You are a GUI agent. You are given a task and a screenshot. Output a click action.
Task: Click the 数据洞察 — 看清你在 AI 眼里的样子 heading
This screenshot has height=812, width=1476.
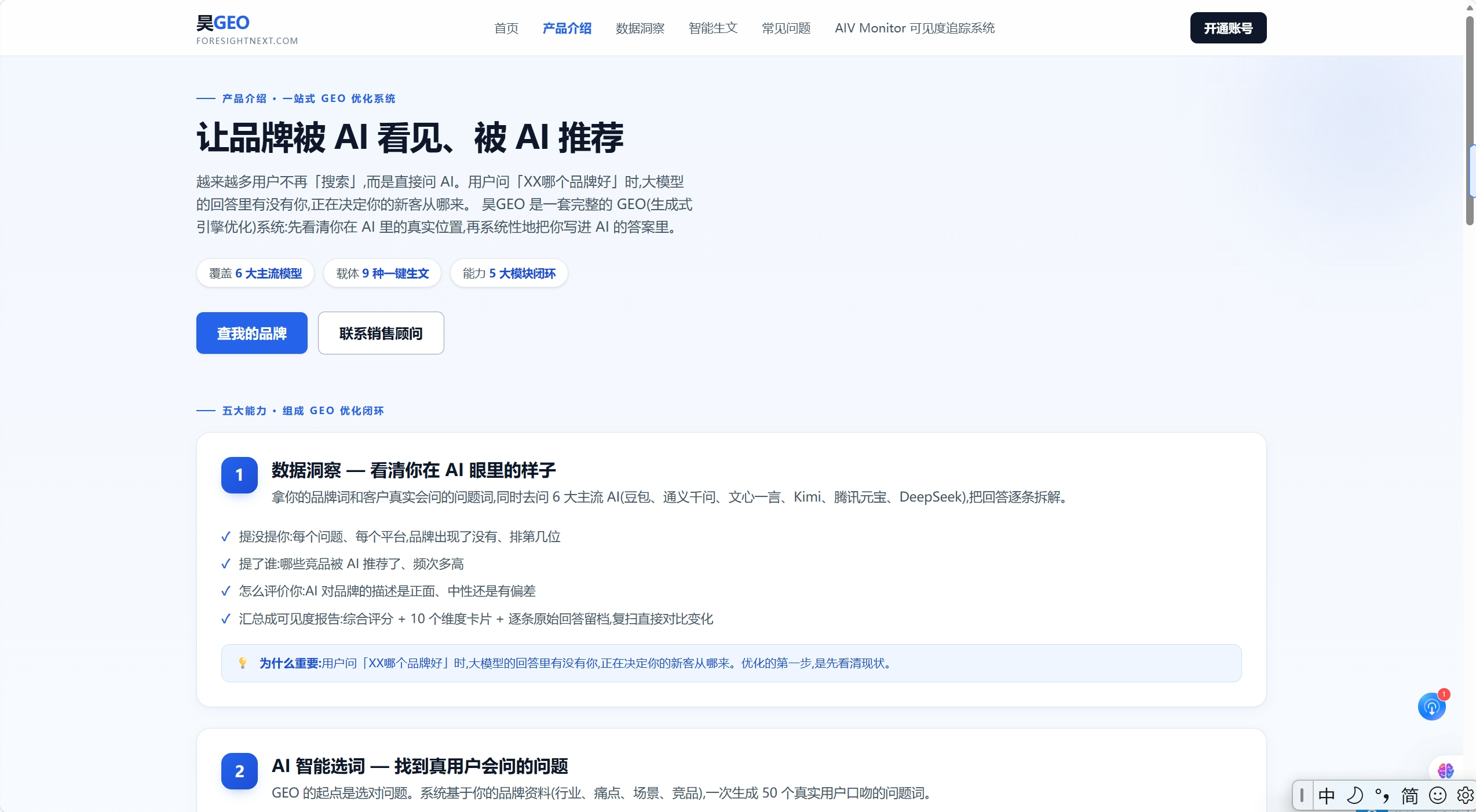pyautogui.click(x=414, y=470)
